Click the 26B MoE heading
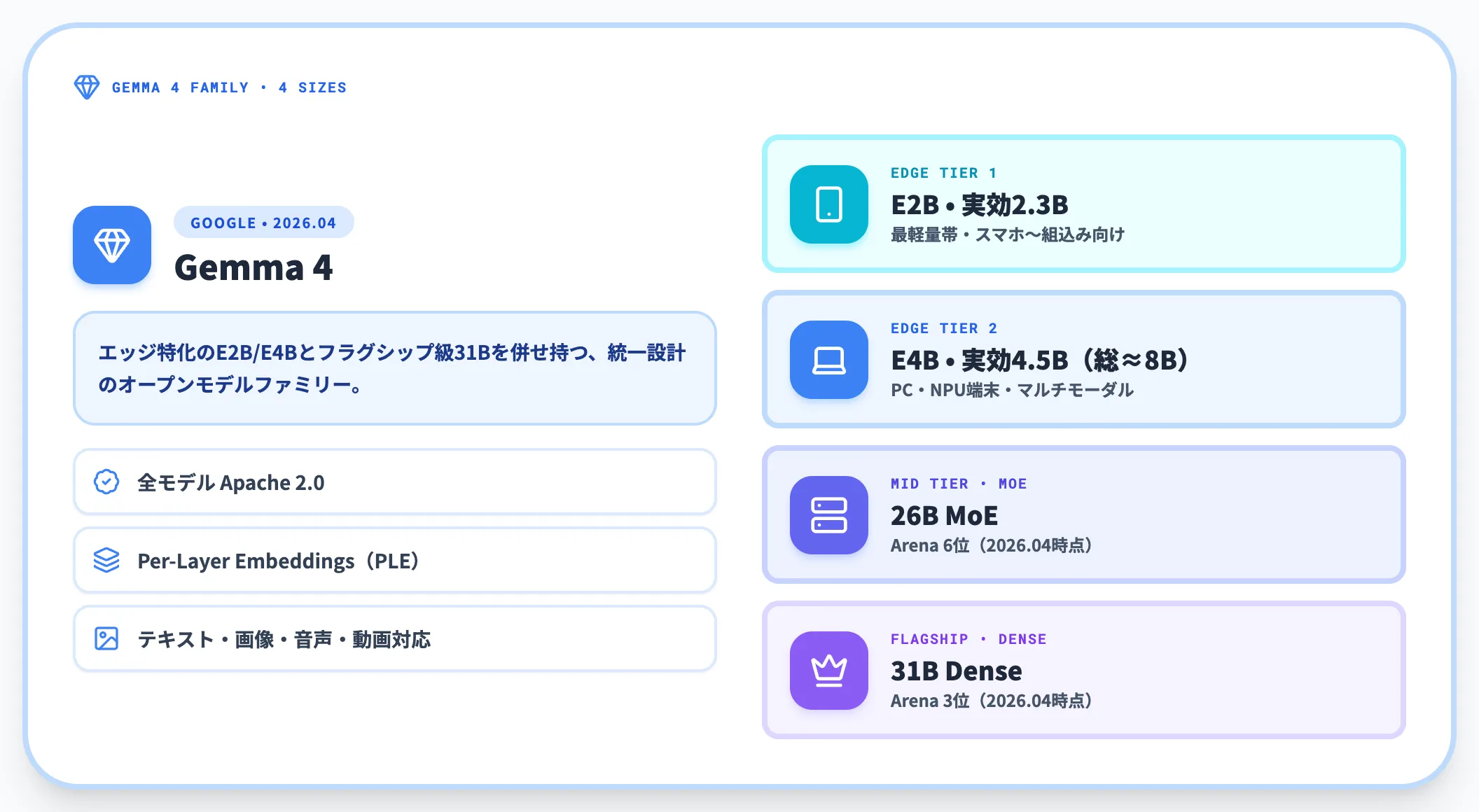 pyautogui.click(x=944, y=516)
